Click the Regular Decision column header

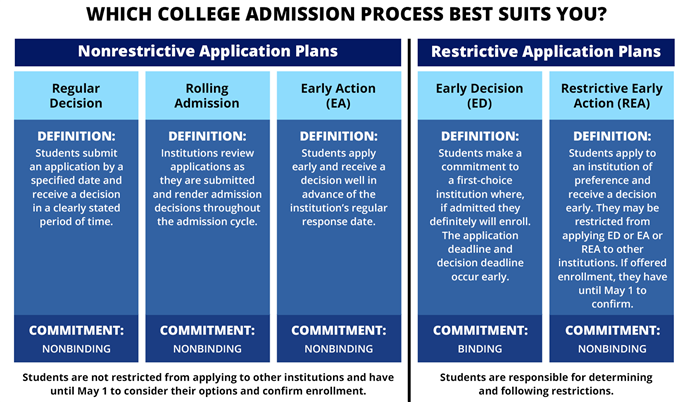tap(76, 95)
